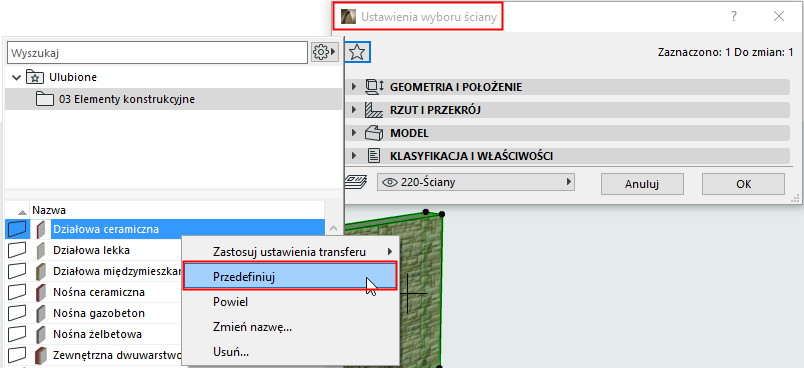
Task: Click the help question mark in title bar
Action: pyautogui.click(x=734, y=16)
